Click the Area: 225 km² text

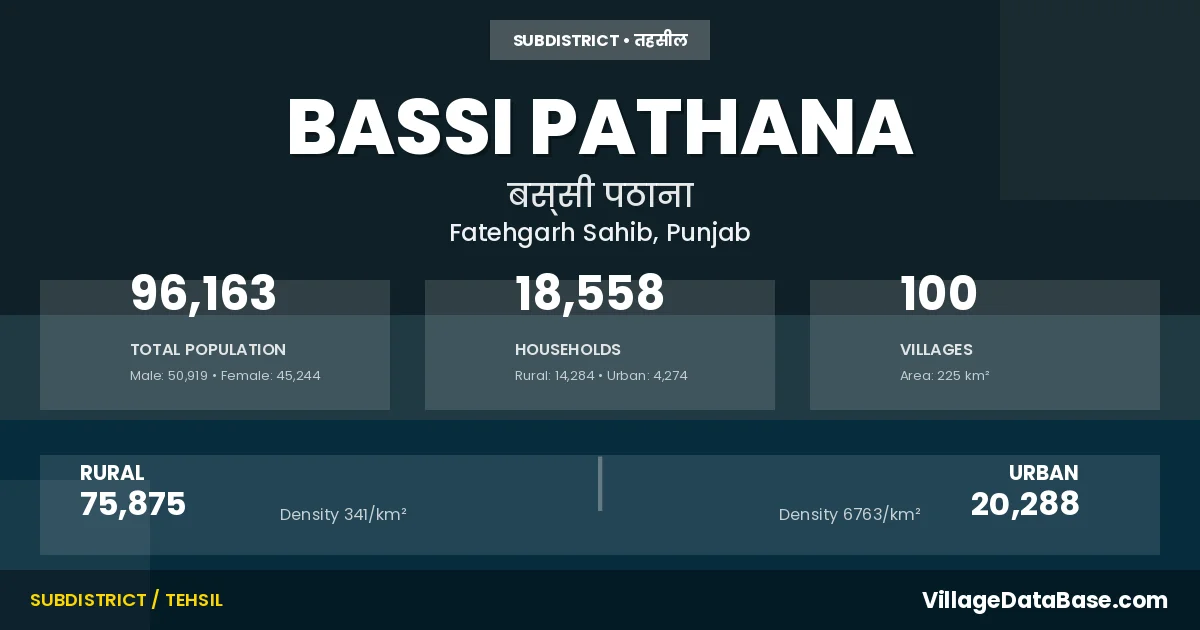(944, 376)
